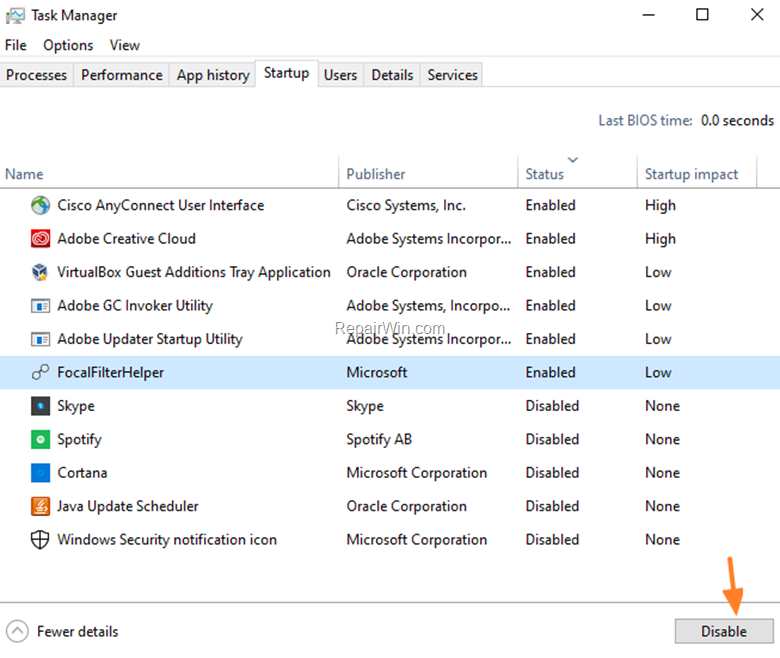Viewport: 780px width, 658px height.
Task: Click None impact in Cortana row
Action: pyautogui.click(x=663, y=472)
